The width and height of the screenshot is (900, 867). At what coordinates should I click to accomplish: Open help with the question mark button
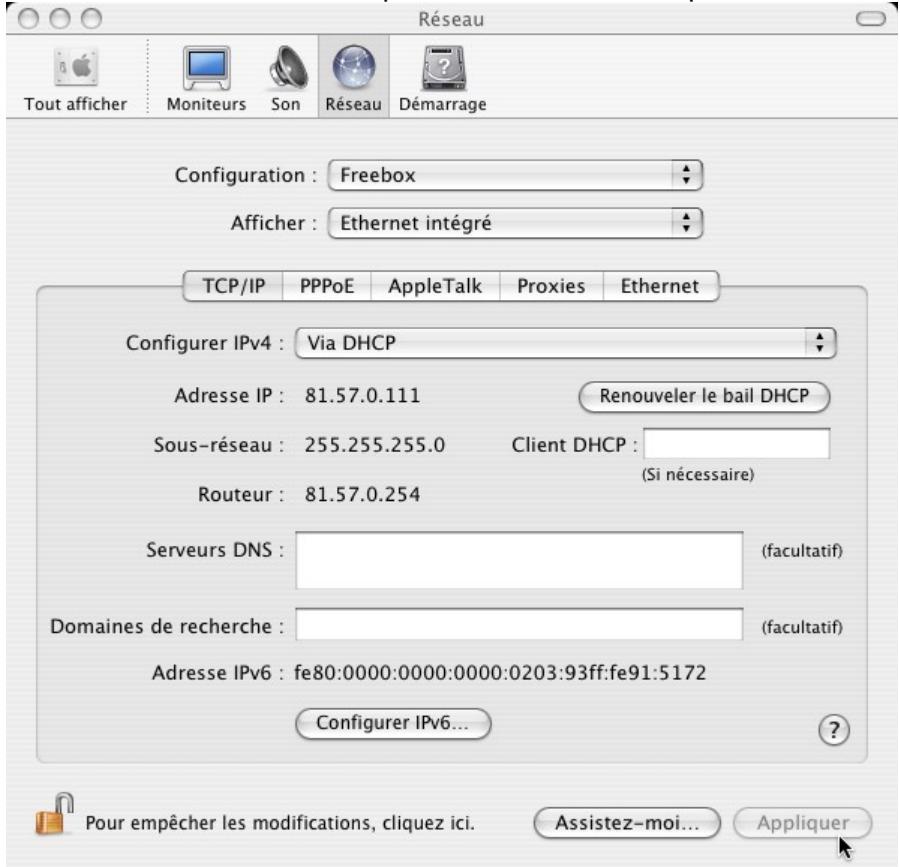click(x=833, y=730)
